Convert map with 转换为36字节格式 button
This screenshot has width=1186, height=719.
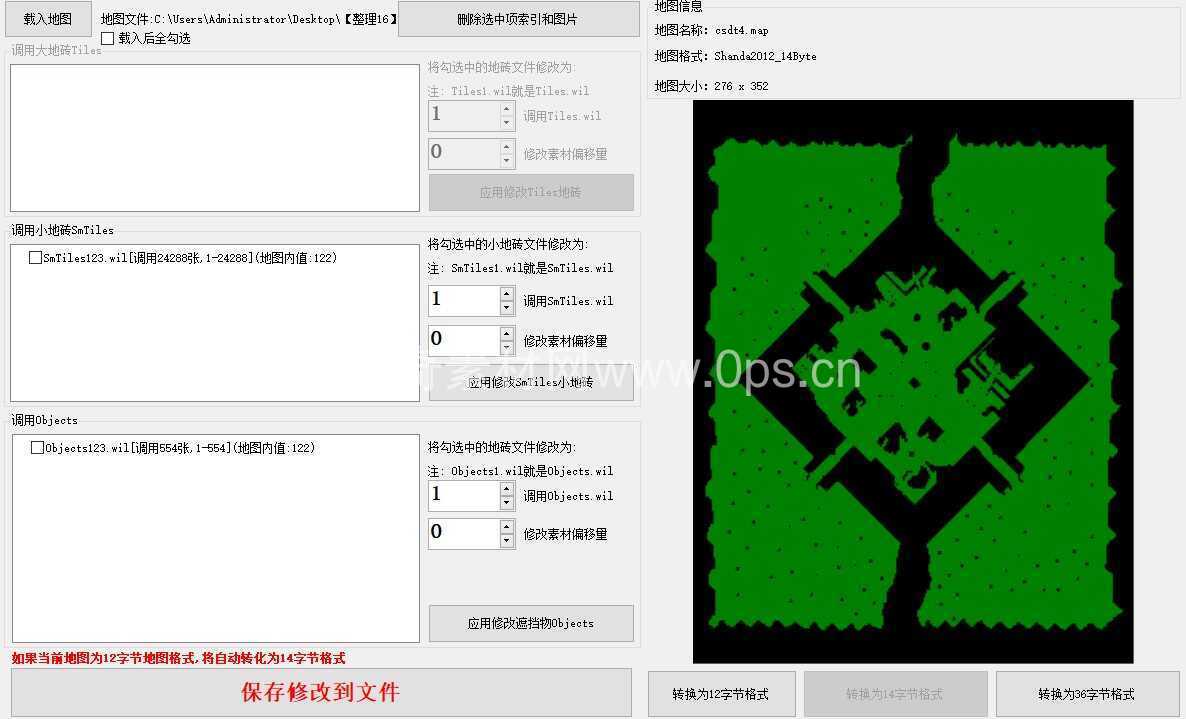point(1086,694)
